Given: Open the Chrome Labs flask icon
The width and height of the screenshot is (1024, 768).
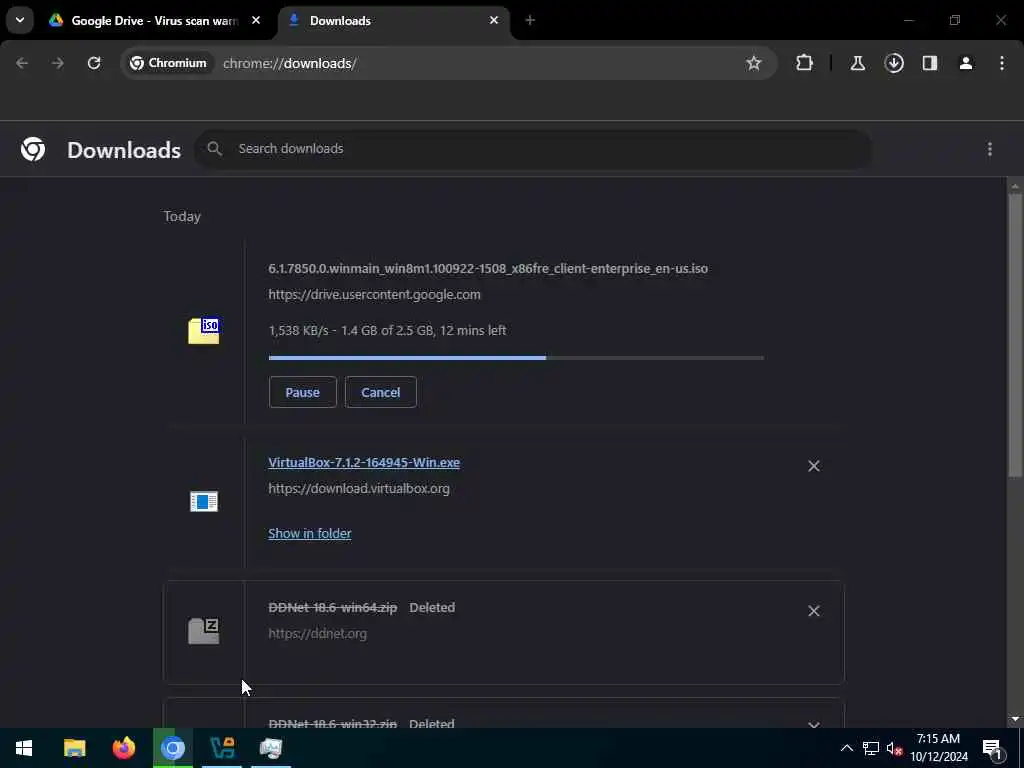Looking at the screenshot, I should point(857,63).
